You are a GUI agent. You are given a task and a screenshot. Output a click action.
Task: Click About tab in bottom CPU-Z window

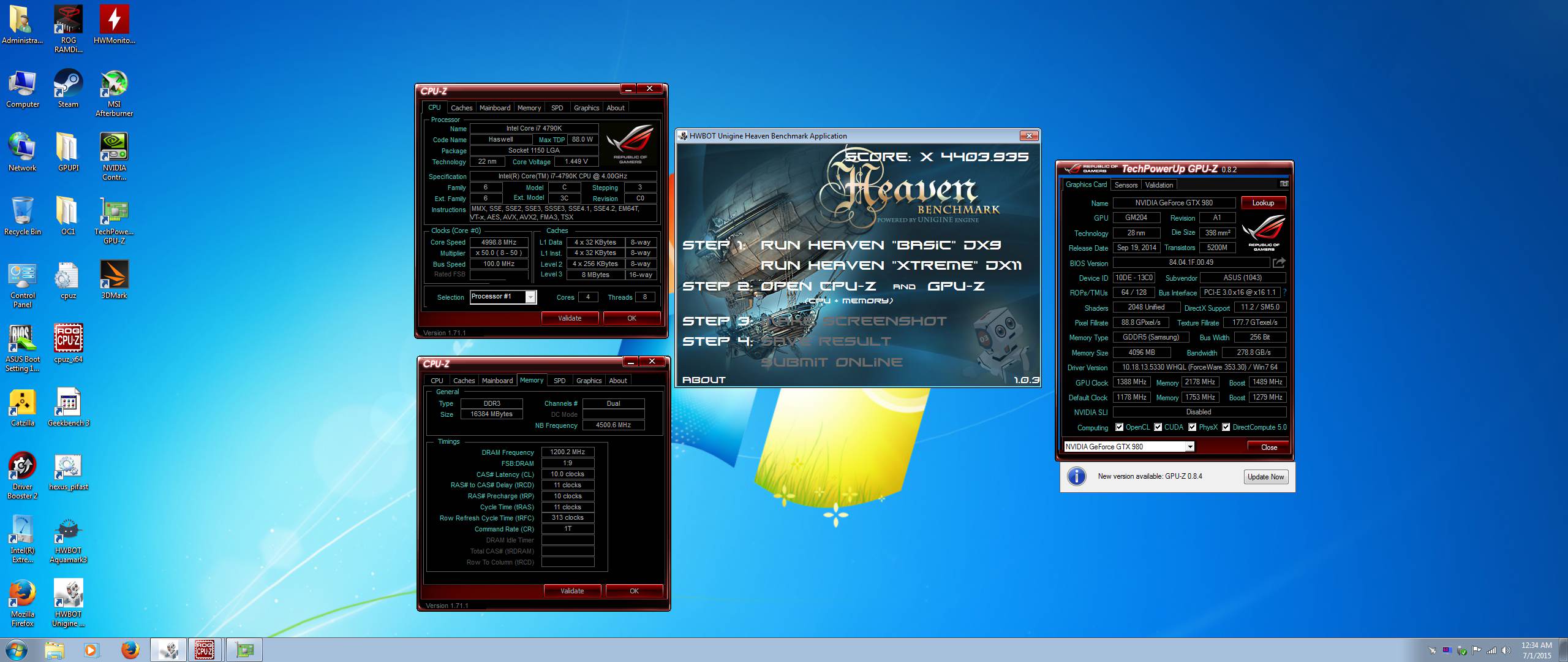(617, 381)
